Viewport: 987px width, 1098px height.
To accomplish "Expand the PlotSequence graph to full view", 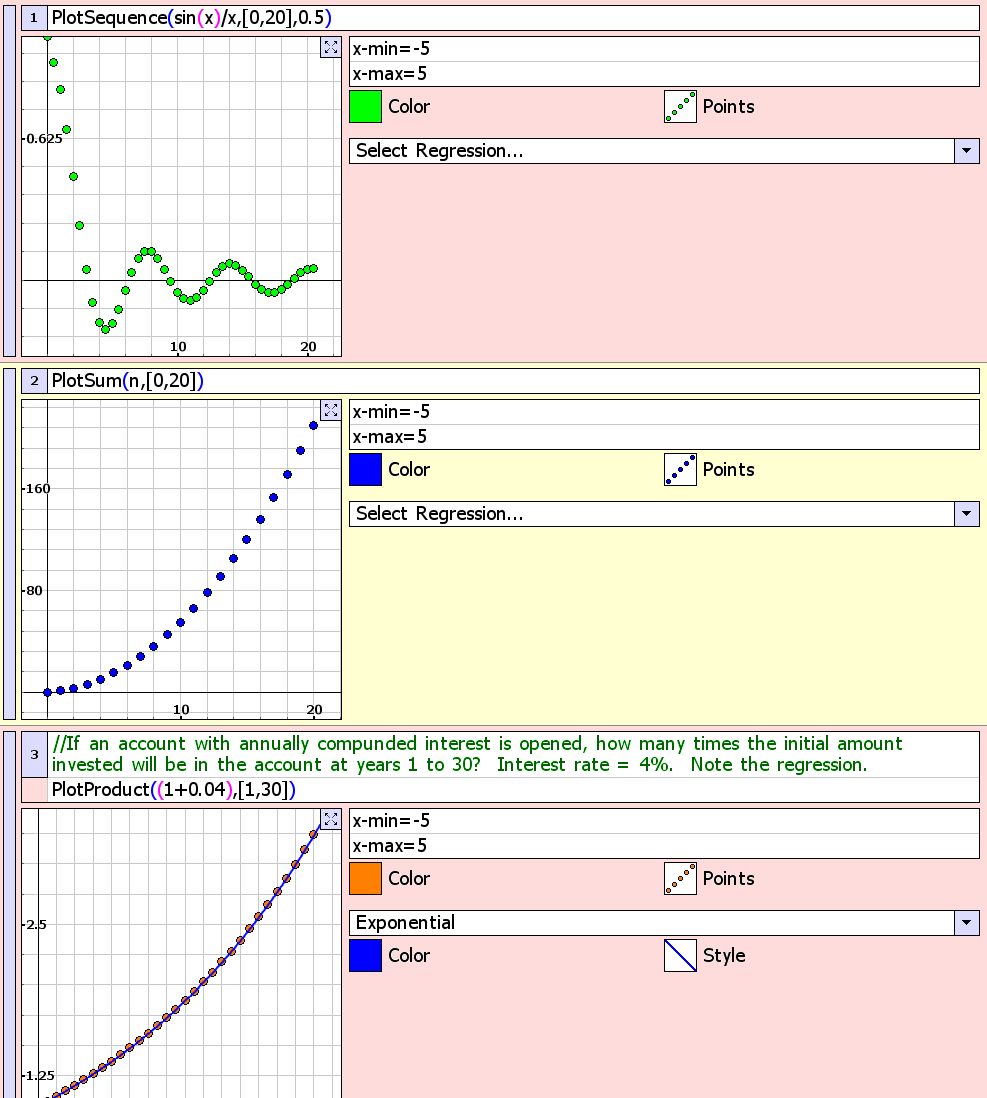I will (331, 48).
